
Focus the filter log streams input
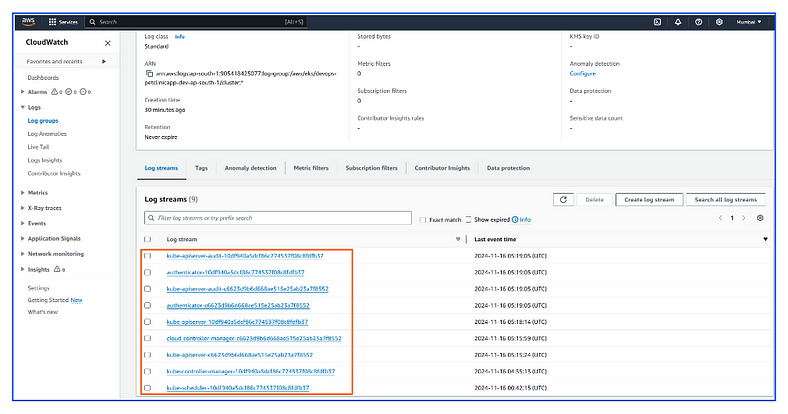pos(278,218)
